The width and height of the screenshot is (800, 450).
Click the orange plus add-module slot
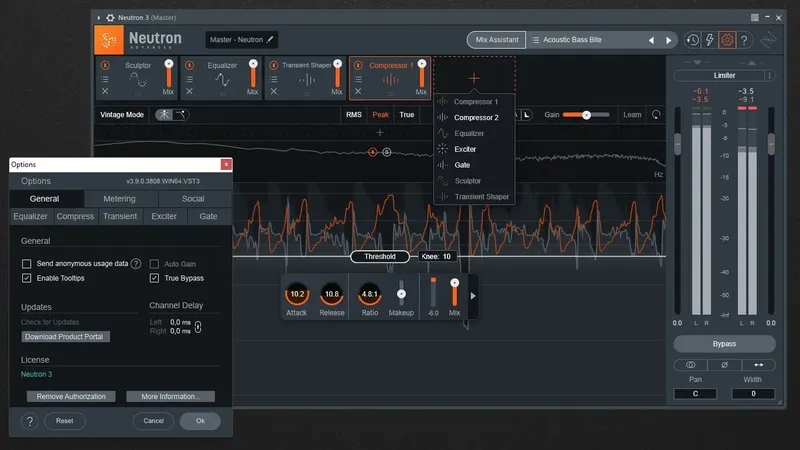(474, 78)
